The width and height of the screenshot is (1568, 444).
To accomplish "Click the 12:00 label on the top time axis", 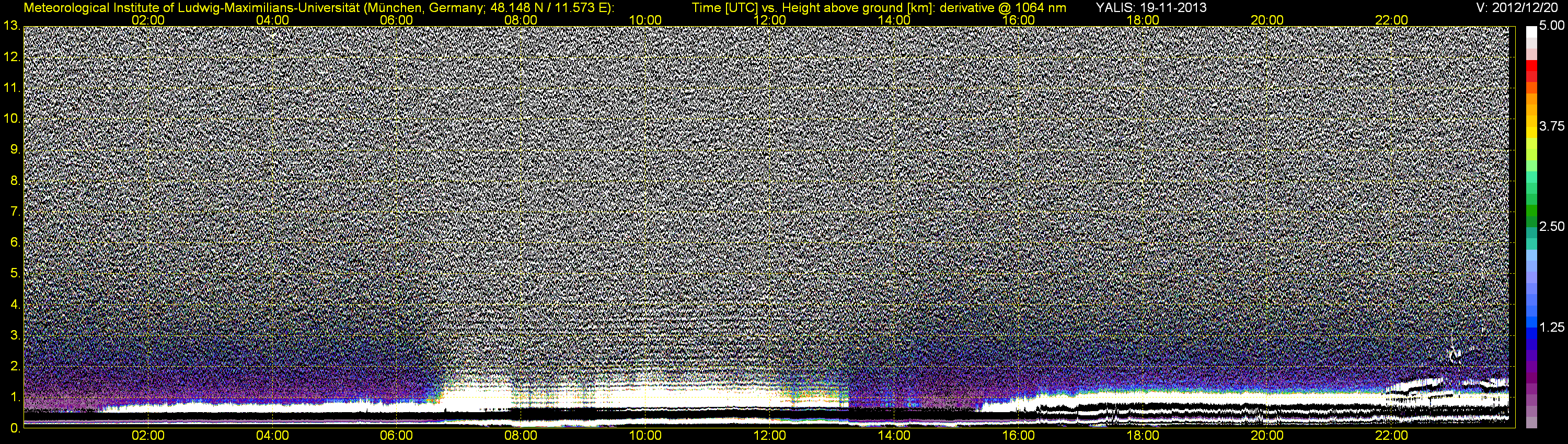I will (x=769, y=20).
